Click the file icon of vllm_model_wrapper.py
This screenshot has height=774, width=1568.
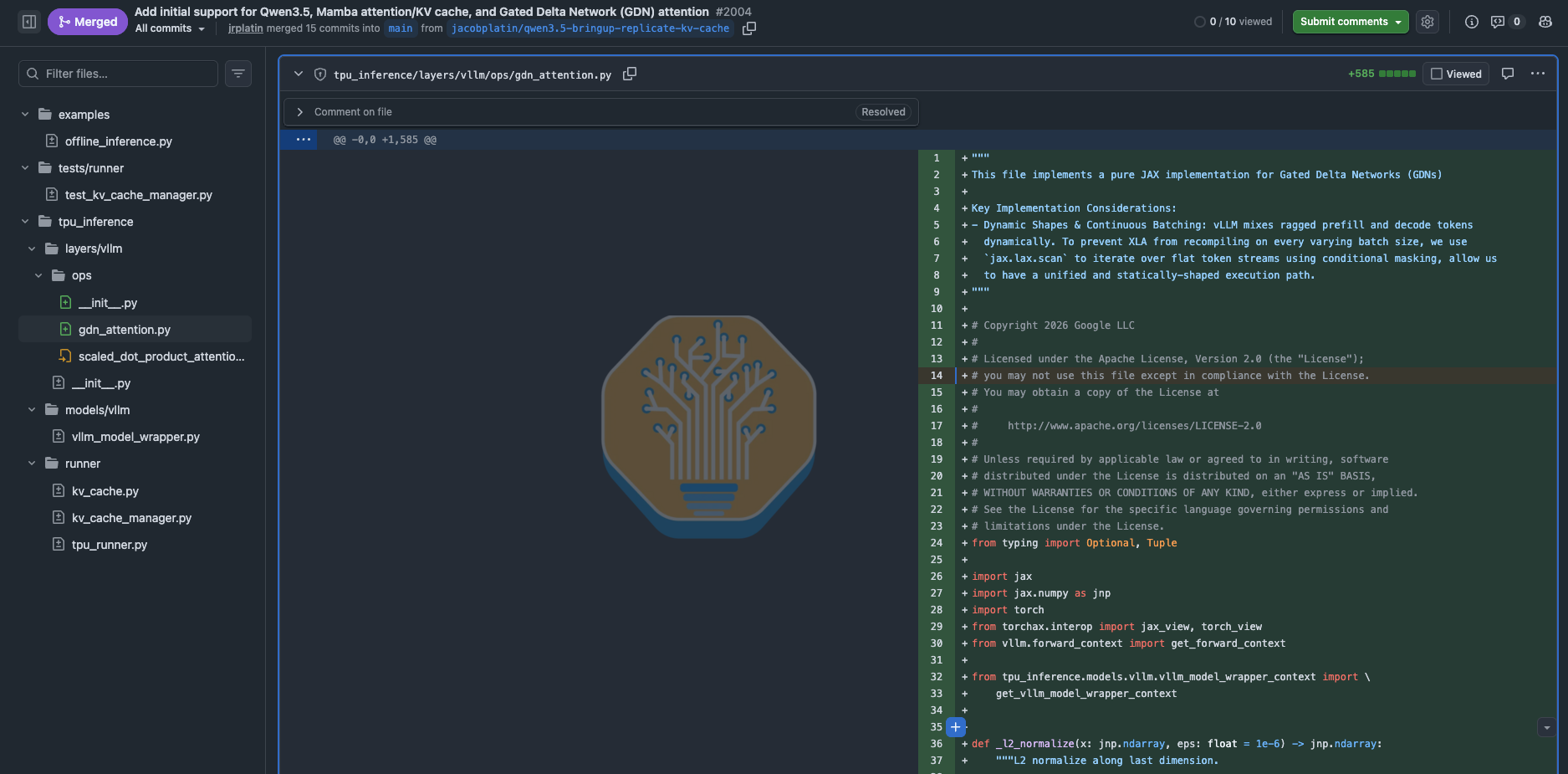click(x=59, y=436)
